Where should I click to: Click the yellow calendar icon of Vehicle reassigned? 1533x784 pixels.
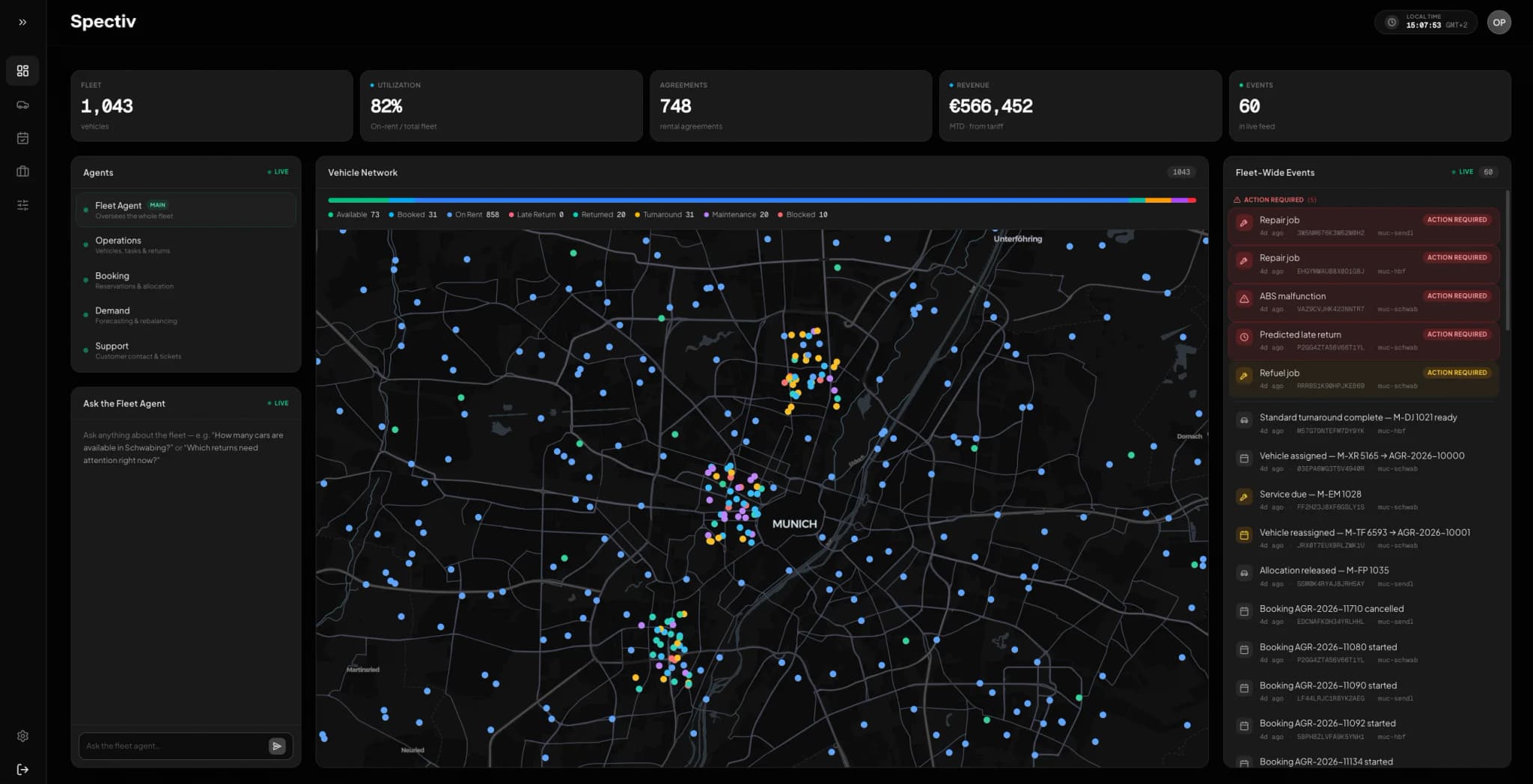click(1244, 536)
